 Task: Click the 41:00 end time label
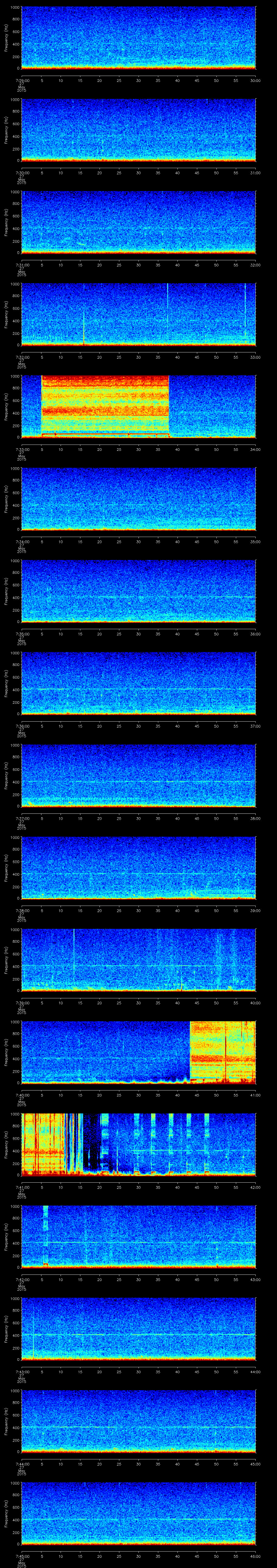255,1095
